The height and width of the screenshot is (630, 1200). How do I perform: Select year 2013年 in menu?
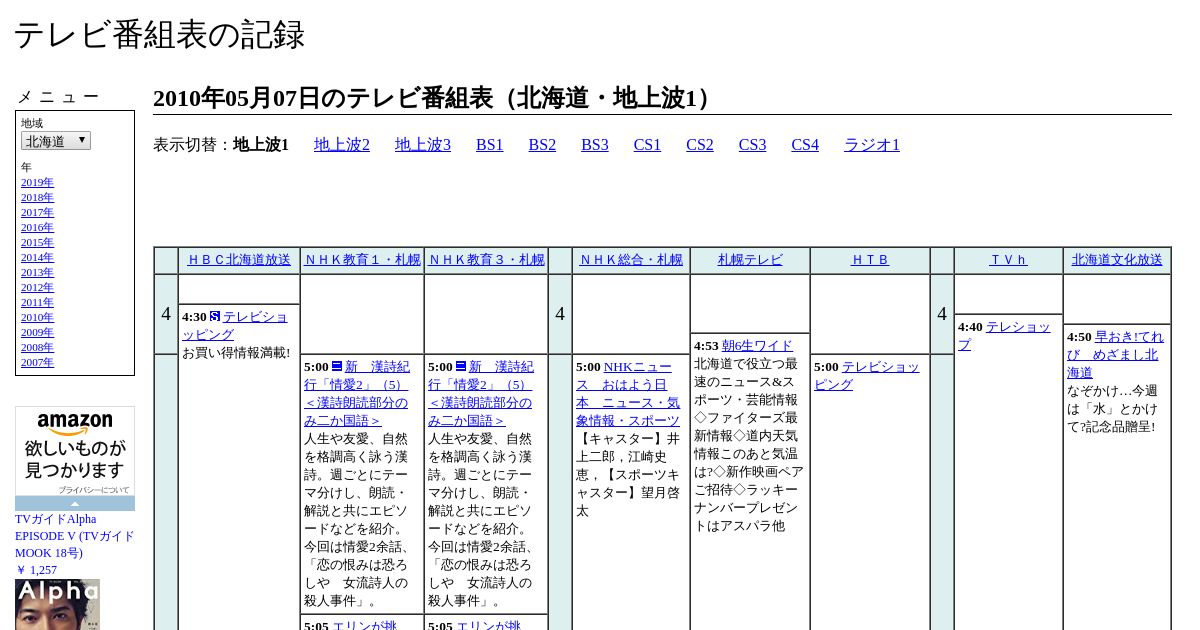(37, 273)
